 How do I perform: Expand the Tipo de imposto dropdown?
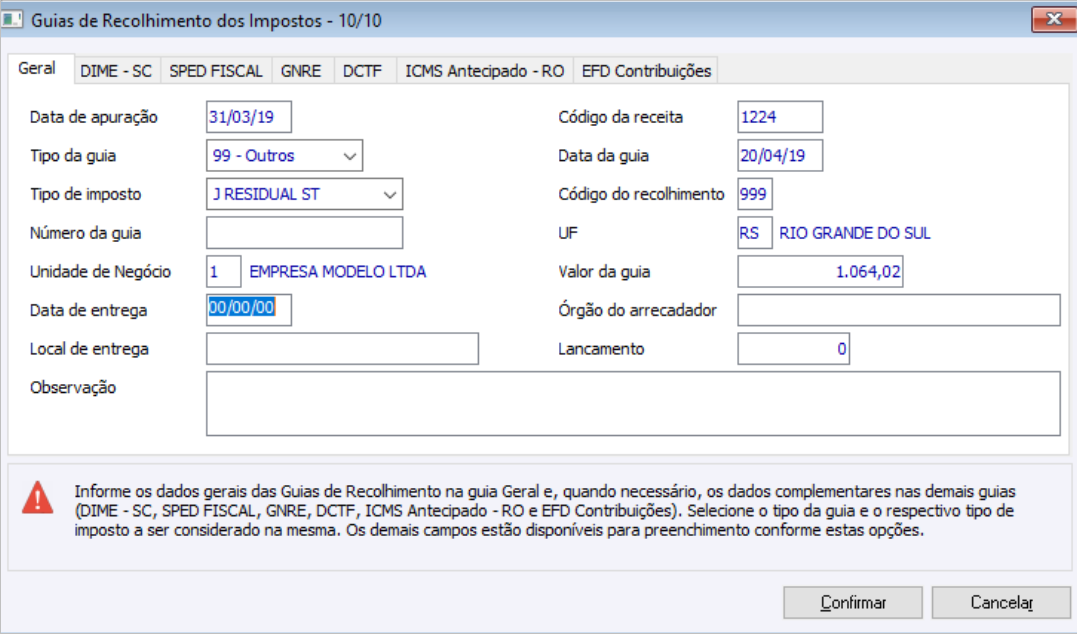(389, 194)
